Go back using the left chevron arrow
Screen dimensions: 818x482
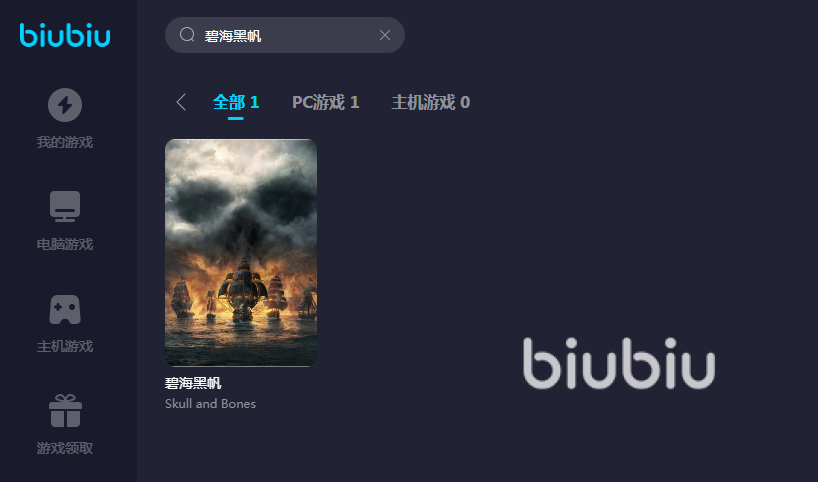click(181, 102)
